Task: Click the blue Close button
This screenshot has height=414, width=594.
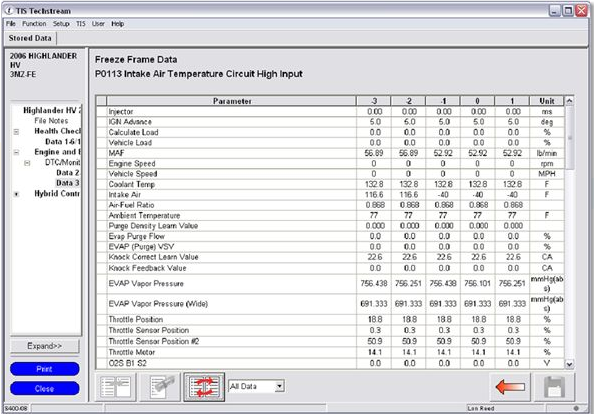Action: point(45,389)
